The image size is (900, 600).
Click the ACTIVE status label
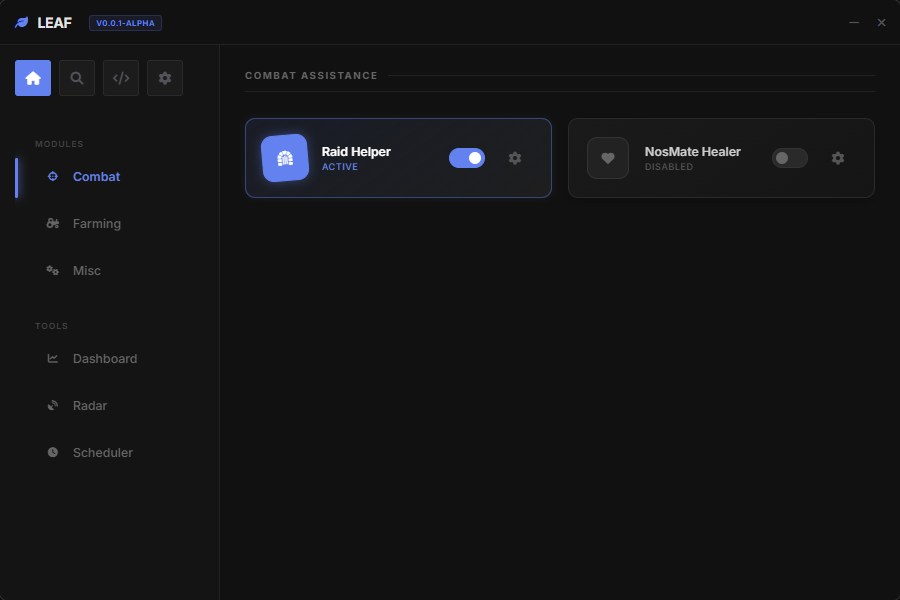[340, 167]
